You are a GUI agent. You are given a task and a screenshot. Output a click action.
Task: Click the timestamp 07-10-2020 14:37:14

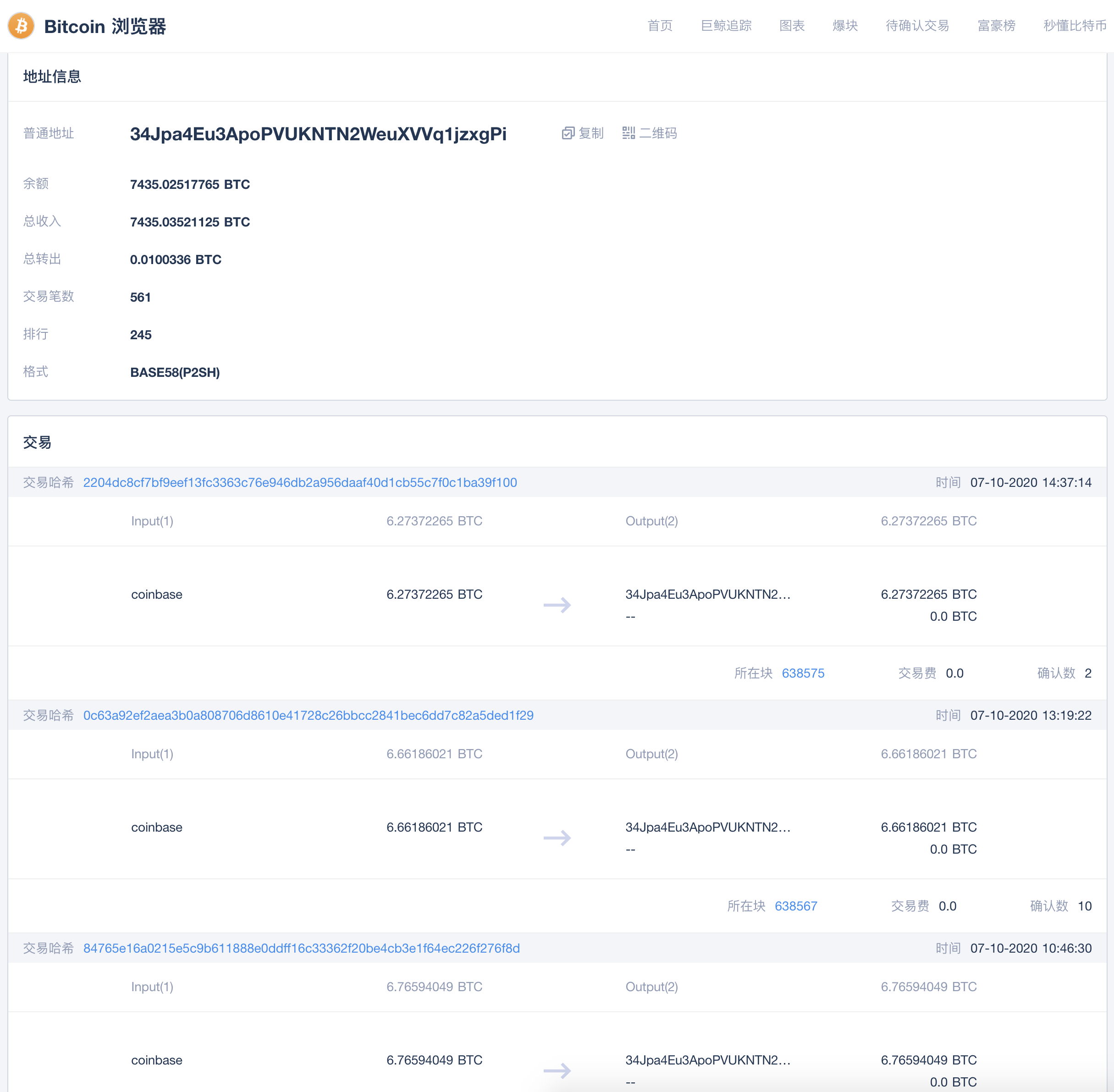[x=1031, y=482]
